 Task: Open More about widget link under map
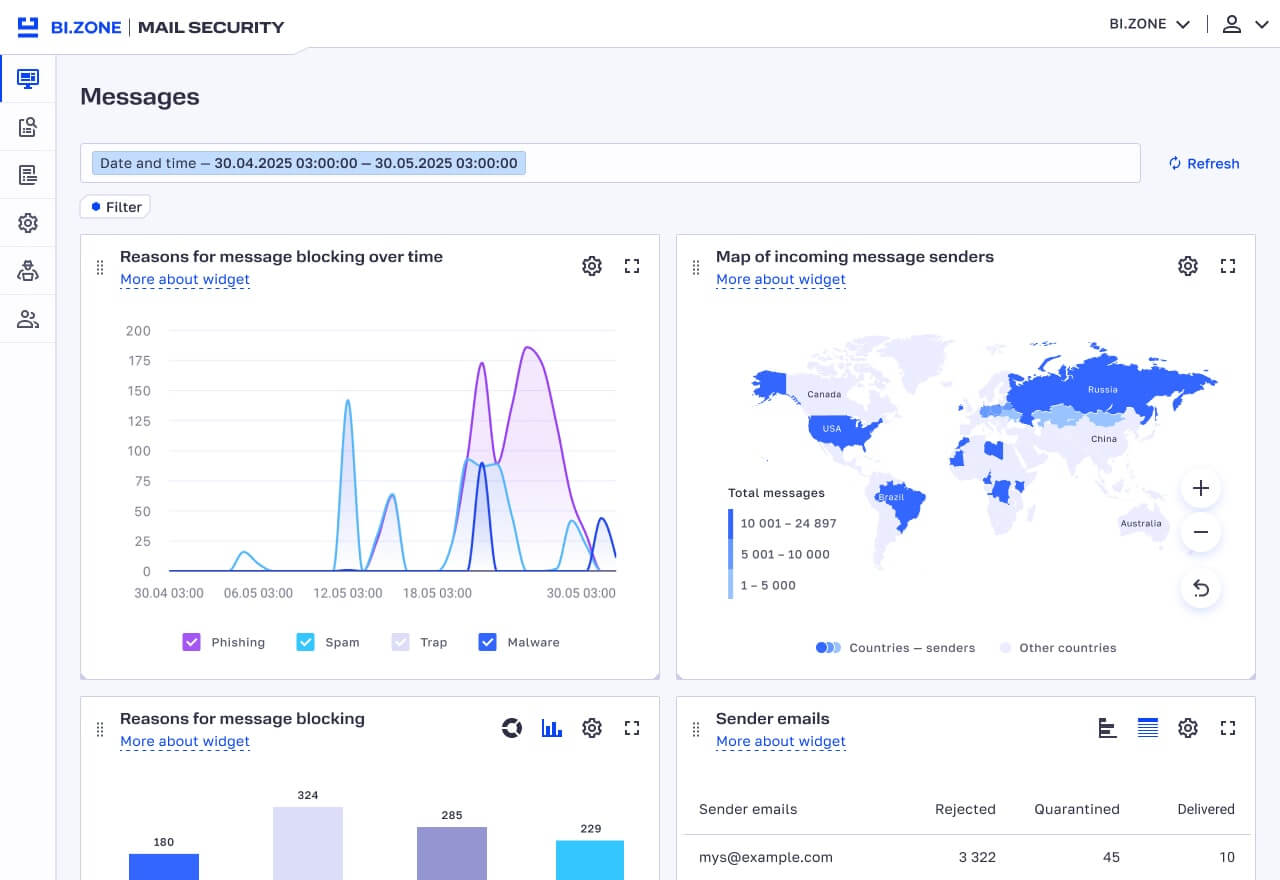pyautogui.click(x=780, y=279)
